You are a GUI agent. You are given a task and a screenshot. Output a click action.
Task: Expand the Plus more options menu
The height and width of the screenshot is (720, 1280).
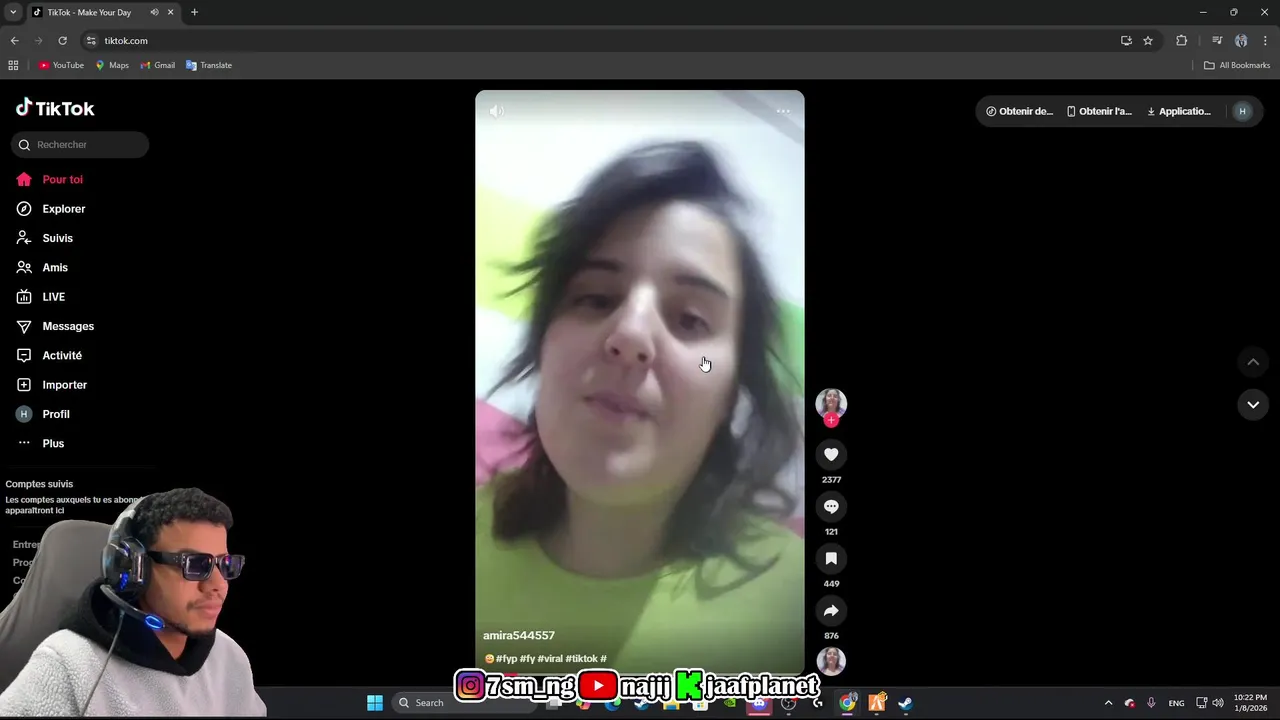[40, 443]
